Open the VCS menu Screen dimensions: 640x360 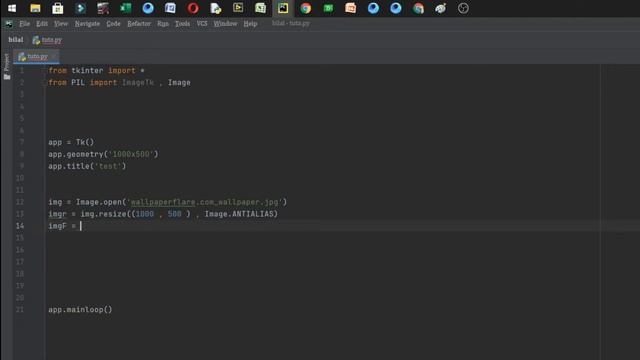tap(202, 24)
